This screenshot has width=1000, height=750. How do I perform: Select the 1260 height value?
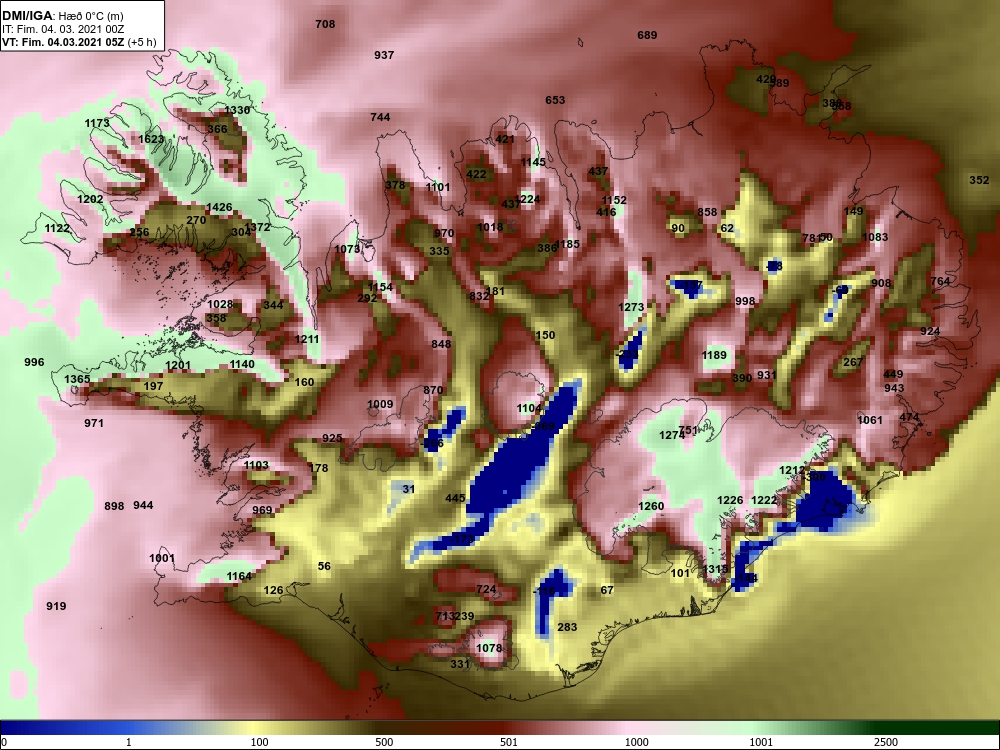coord(651,506)
